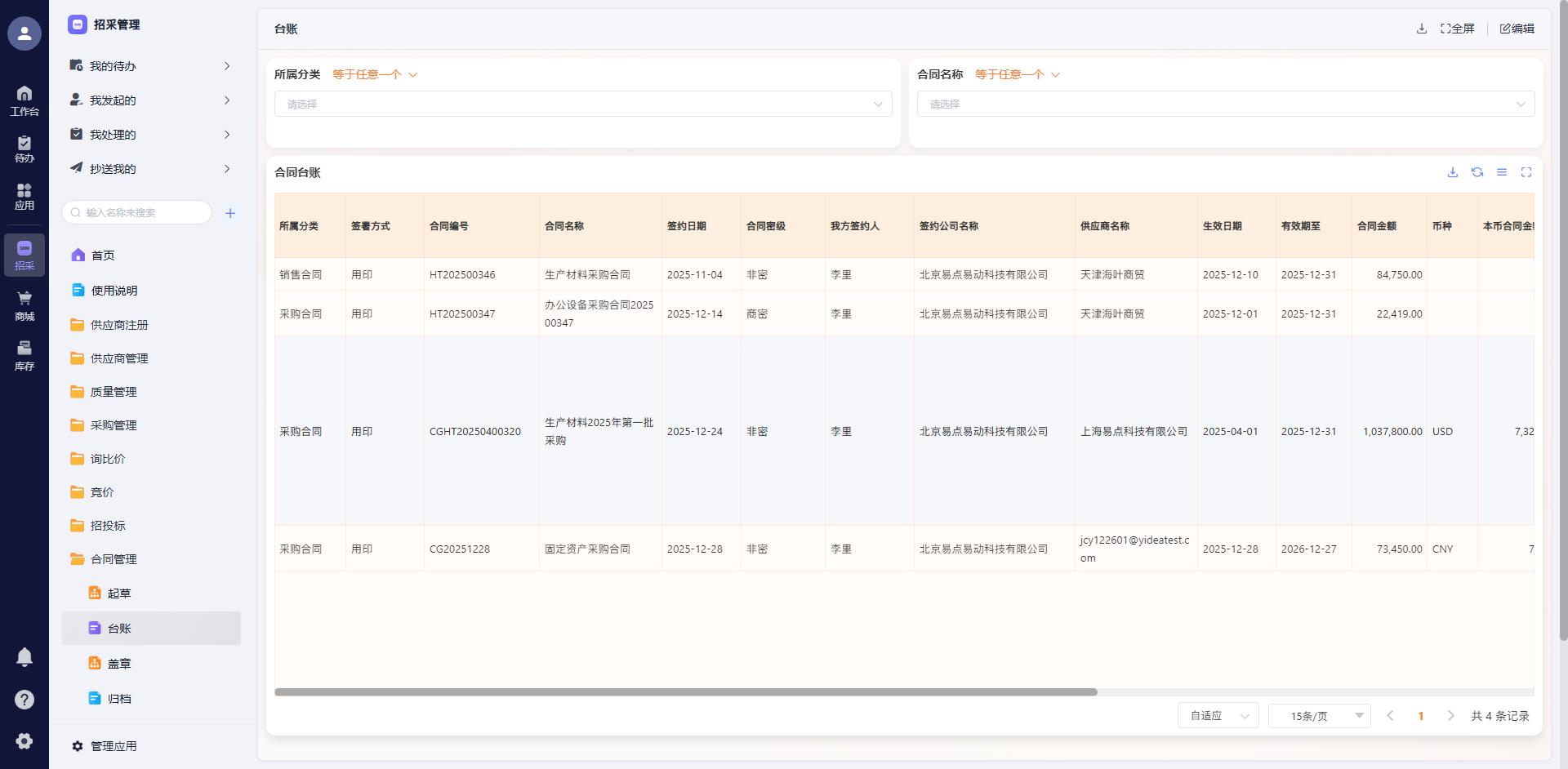Open the help question mark icon
Image resolution: width=1568 pixels, height=769 pixels.
pyautogui.click(x=24, y=700)
